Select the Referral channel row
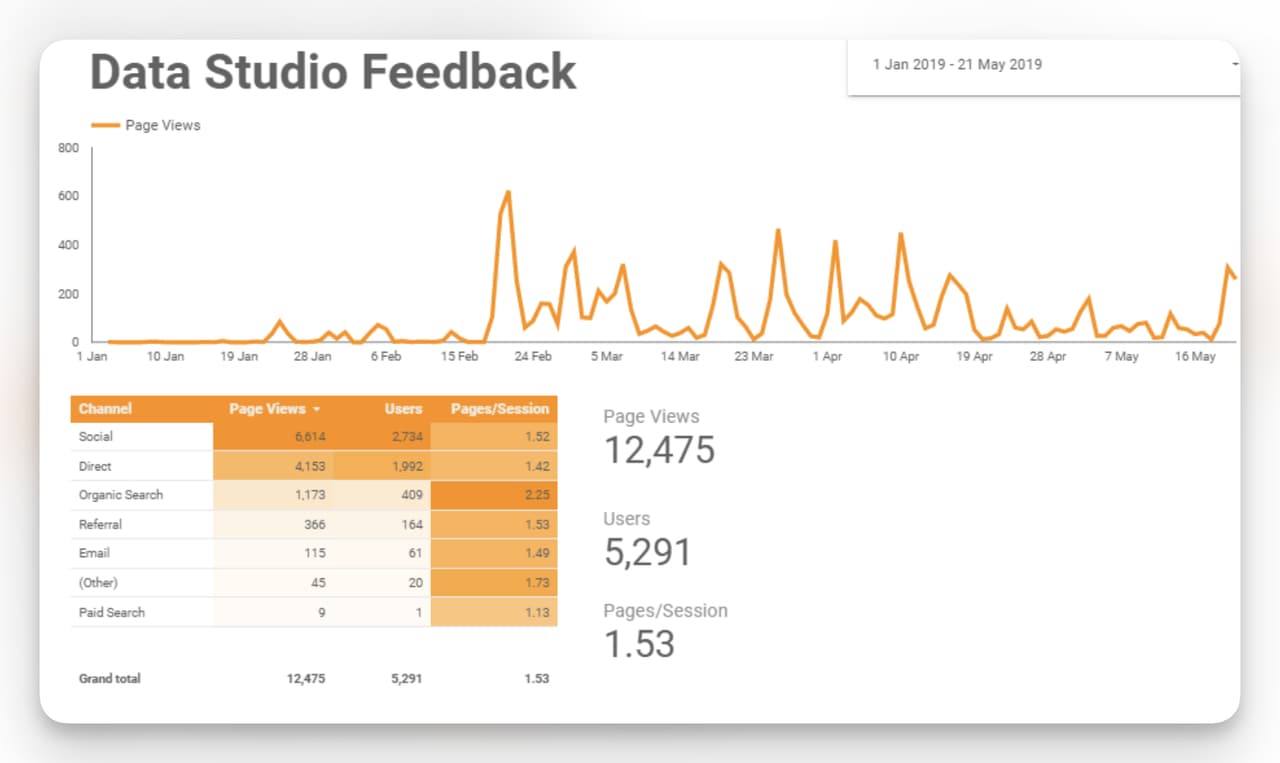This screenshot has height=763, width=1280. tap(314, 524)
